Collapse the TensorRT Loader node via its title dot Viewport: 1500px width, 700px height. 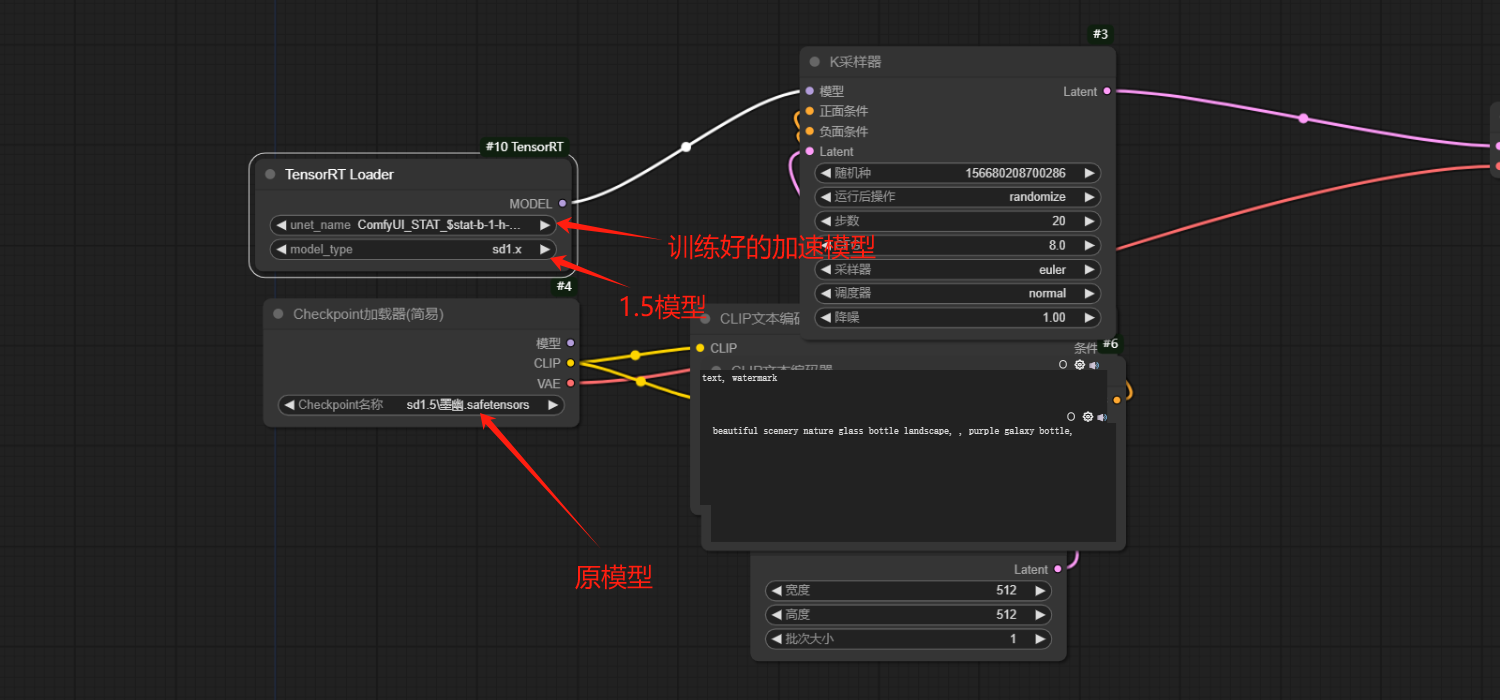click(x=270, y=174)
